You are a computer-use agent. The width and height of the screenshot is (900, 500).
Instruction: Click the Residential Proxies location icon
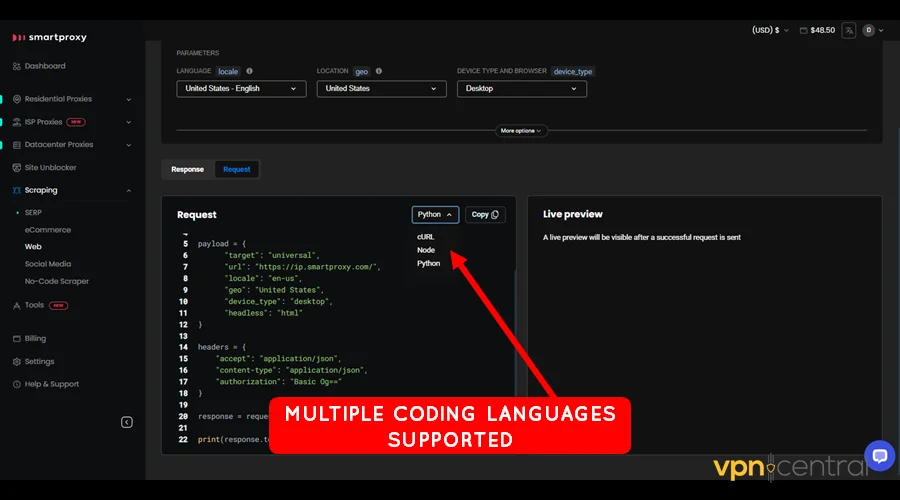click(x=17, y=99)
